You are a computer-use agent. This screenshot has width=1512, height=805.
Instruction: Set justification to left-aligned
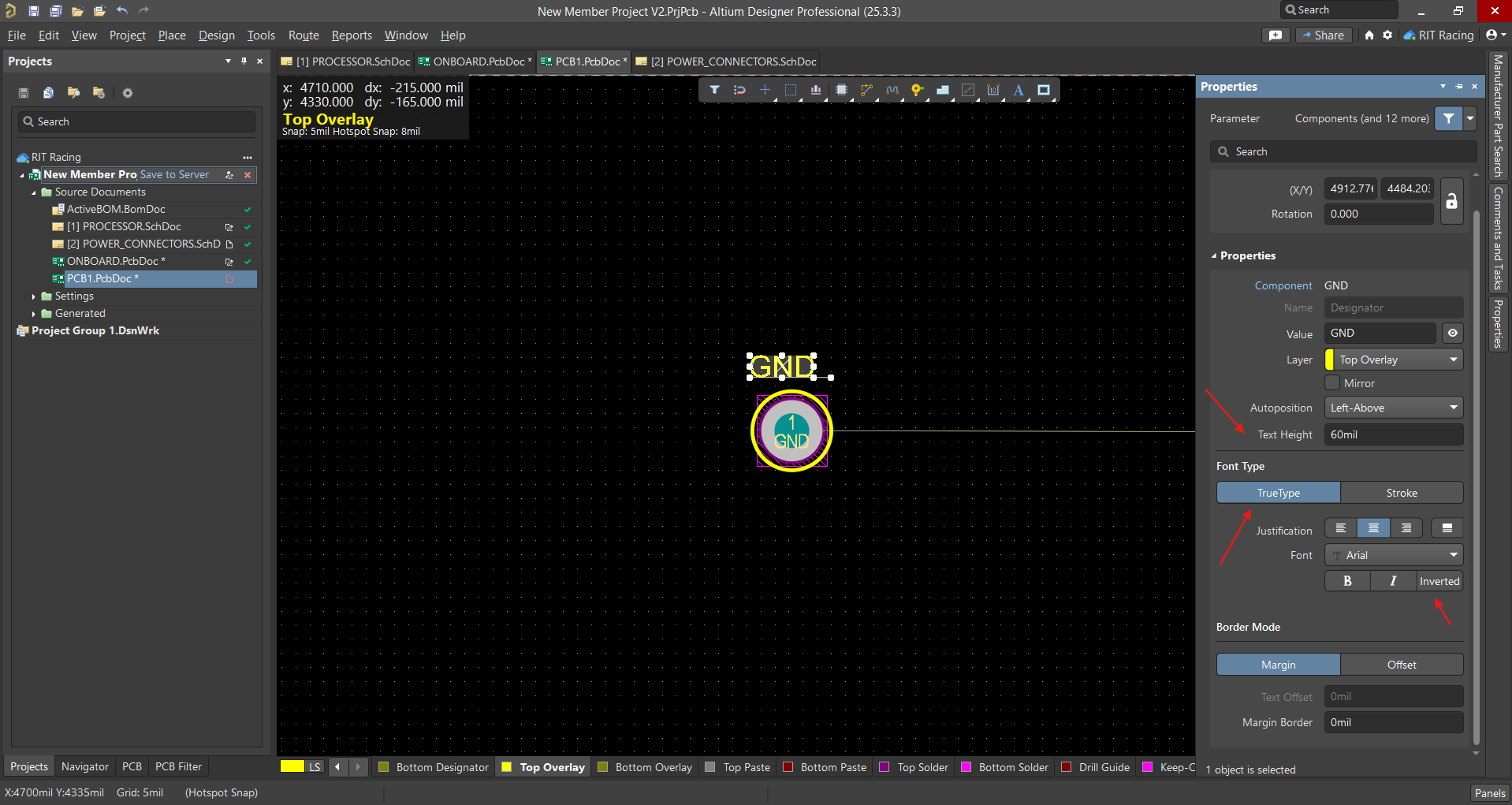coord(1341,528)
